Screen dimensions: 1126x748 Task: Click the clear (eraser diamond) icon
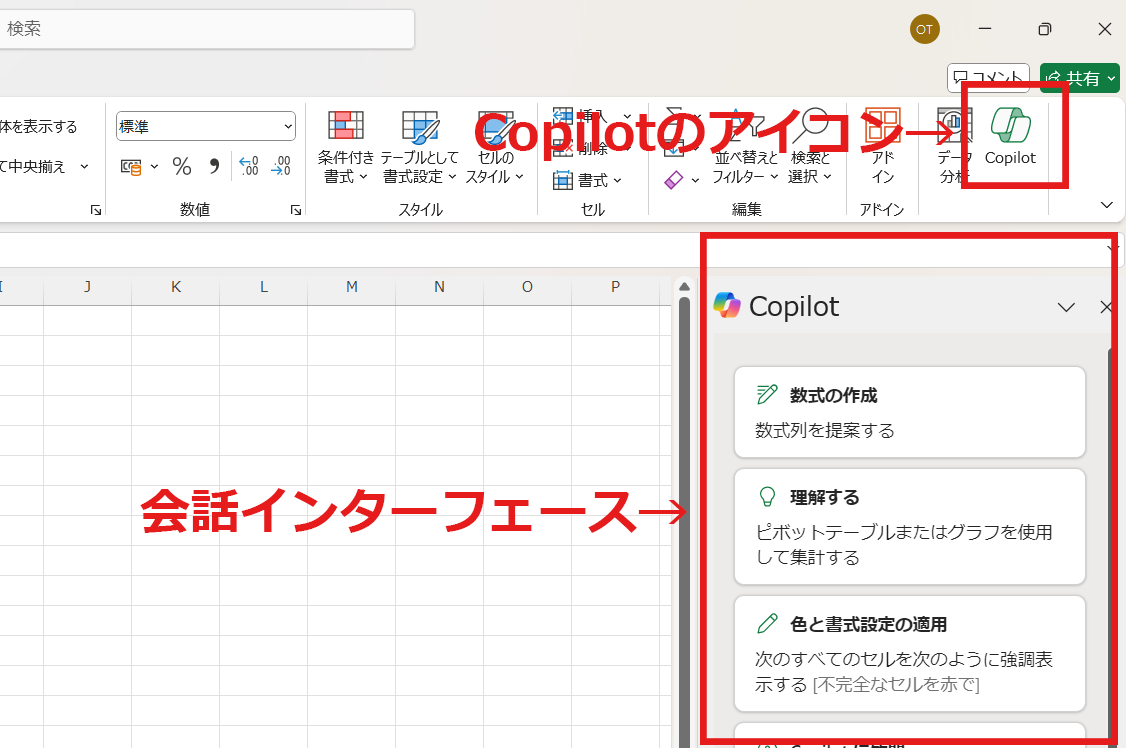click(674, 179)
